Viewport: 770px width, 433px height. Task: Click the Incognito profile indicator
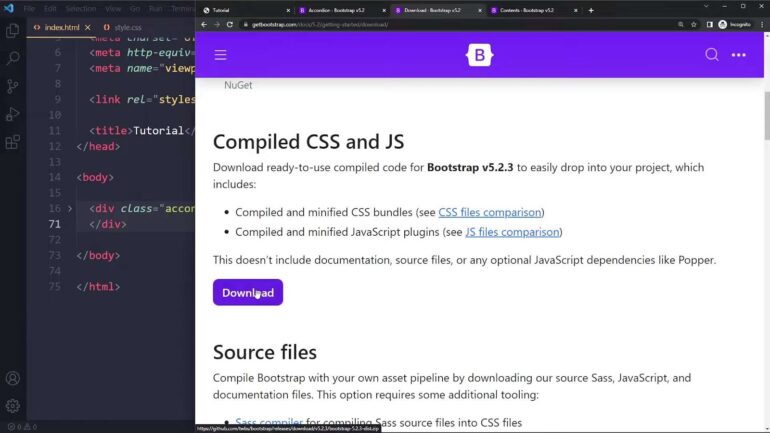coord(735,25)
